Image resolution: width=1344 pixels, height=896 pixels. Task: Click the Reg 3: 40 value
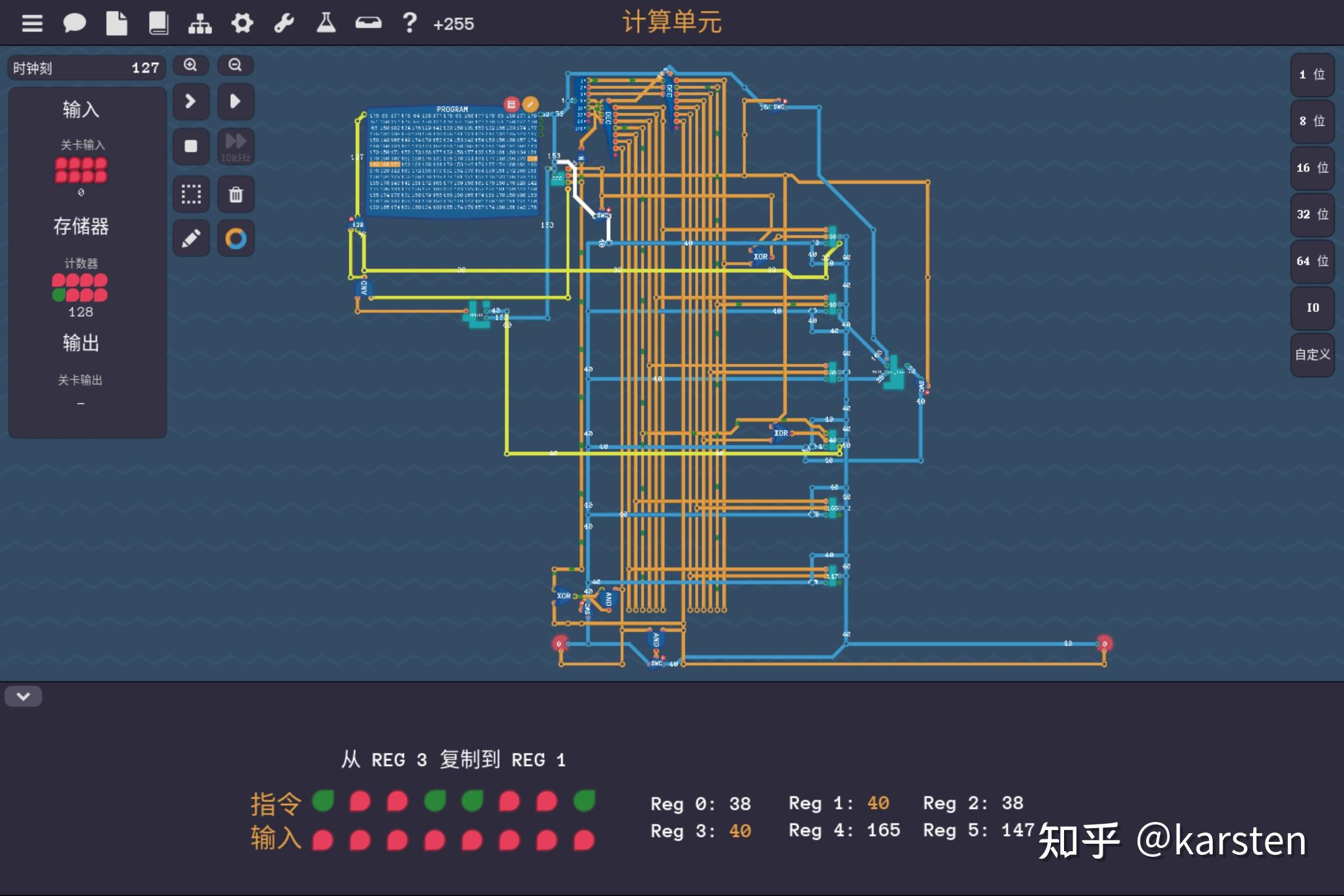pos(701,831)
